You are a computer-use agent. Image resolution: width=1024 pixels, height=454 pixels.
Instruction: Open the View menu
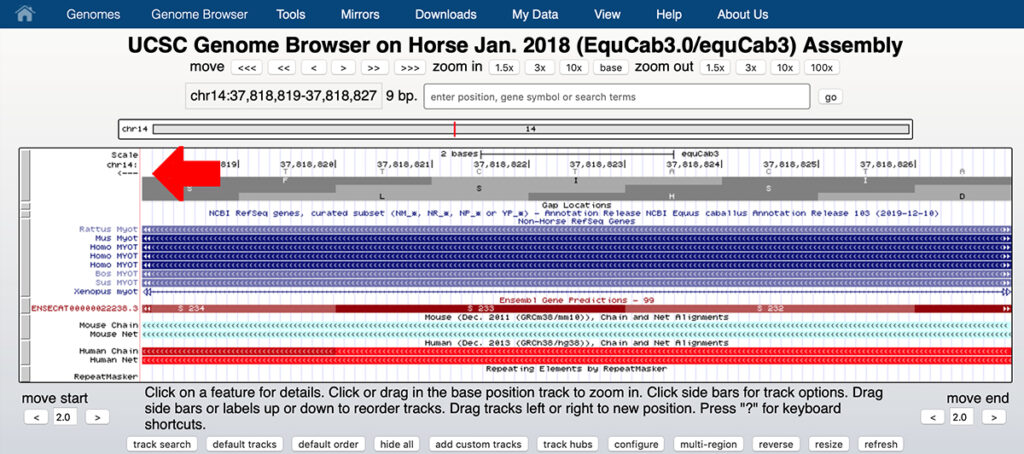[607, 14]
